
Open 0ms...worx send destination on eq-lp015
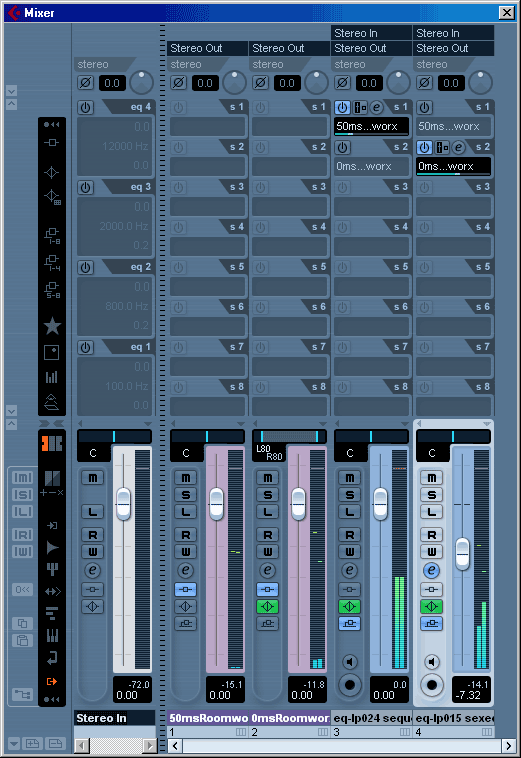[453, 167]
